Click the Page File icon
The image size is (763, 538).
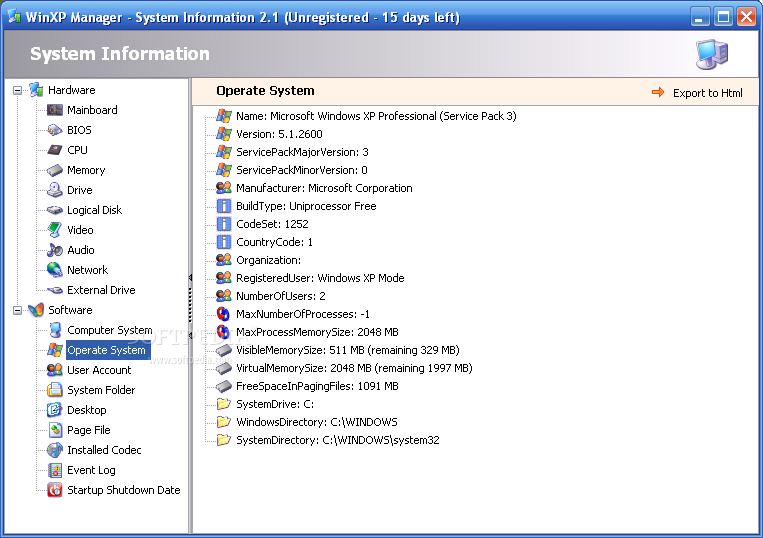click(x=55, y=430)
